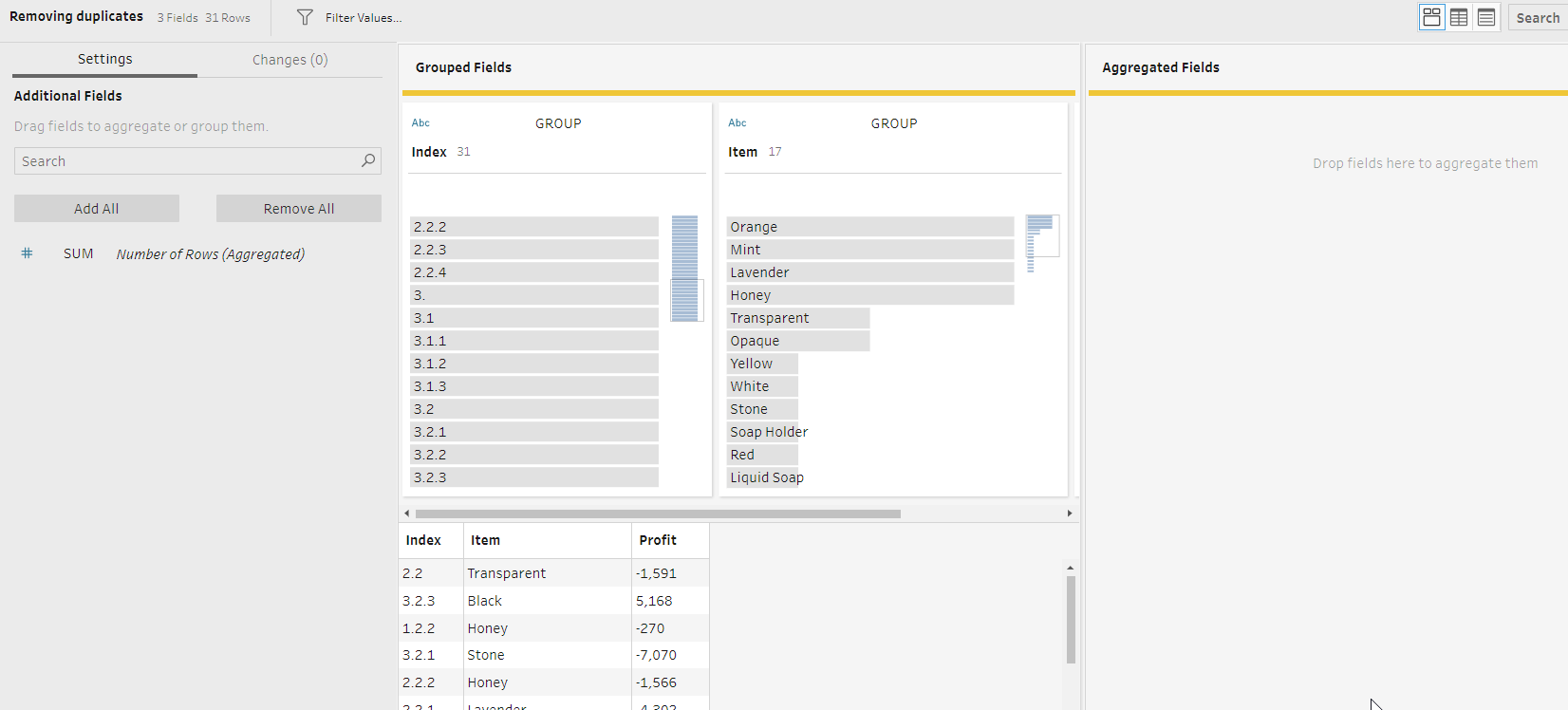The width and height of the screenshot is (1568, 710).
Task: Open the Changes (0) tab
Action: coord(289,60)
